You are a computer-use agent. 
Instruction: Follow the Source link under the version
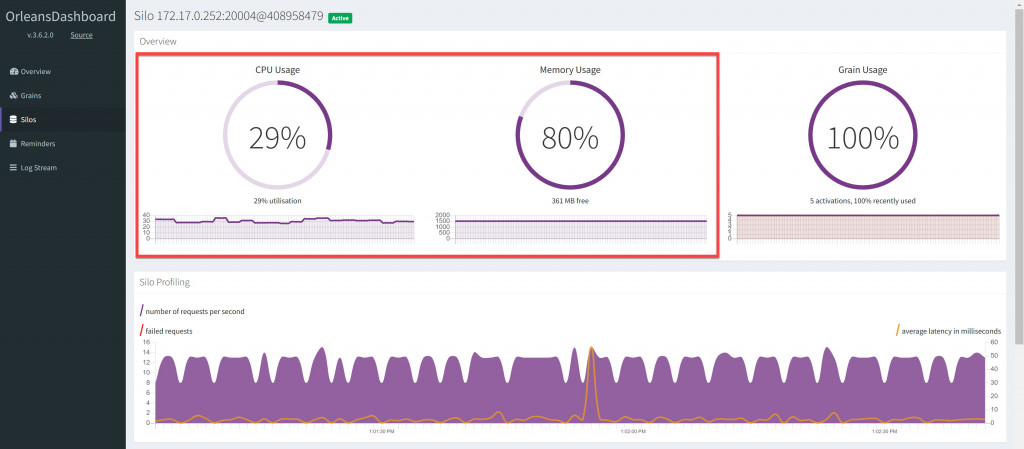82,35
